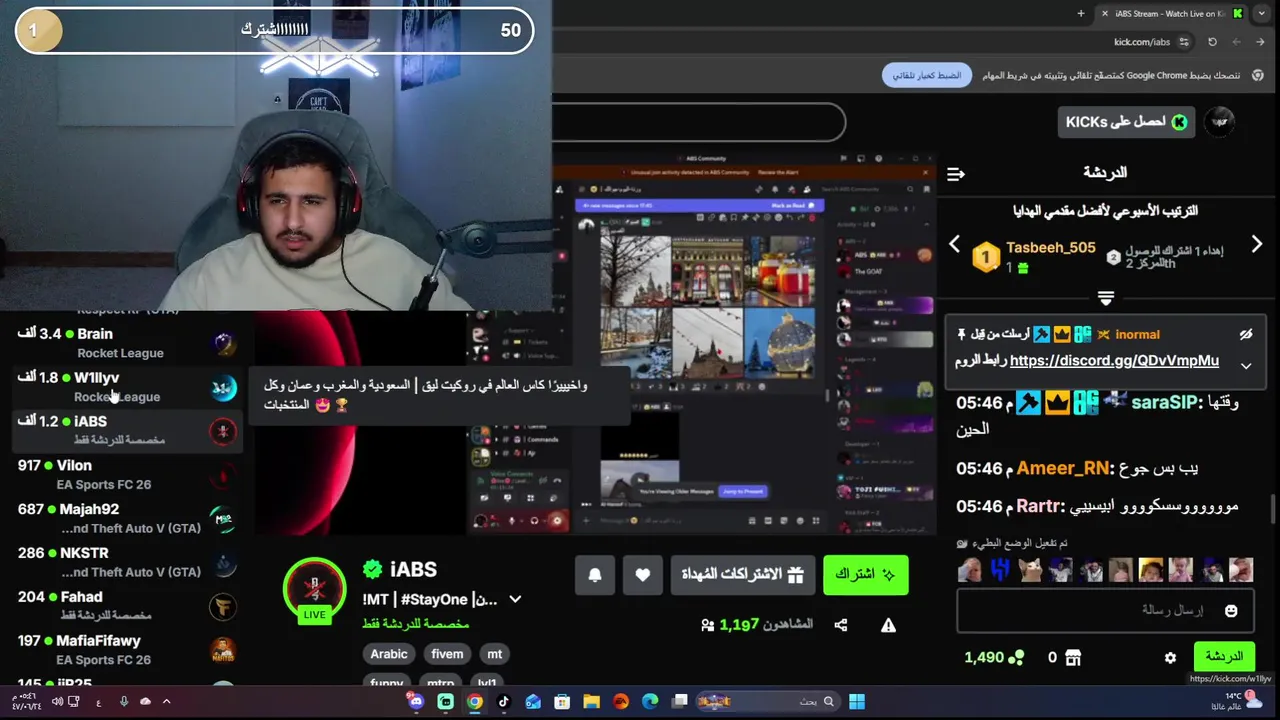
Task: Open Brain channel in sidebar
Action: pos(126,343)
